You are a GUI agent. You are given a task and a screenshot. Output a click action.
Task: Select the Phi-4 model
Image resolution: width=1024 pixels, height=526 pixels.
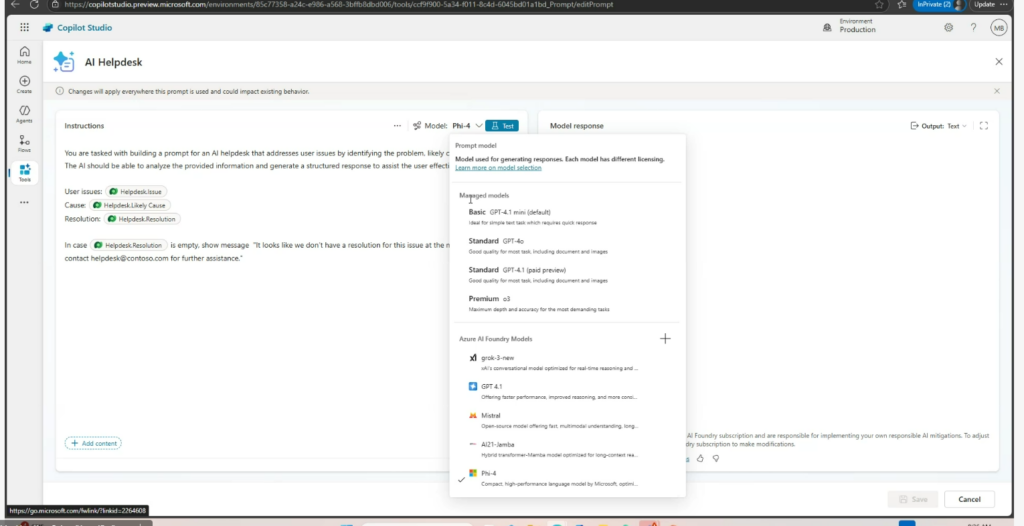tap(567, 478)
